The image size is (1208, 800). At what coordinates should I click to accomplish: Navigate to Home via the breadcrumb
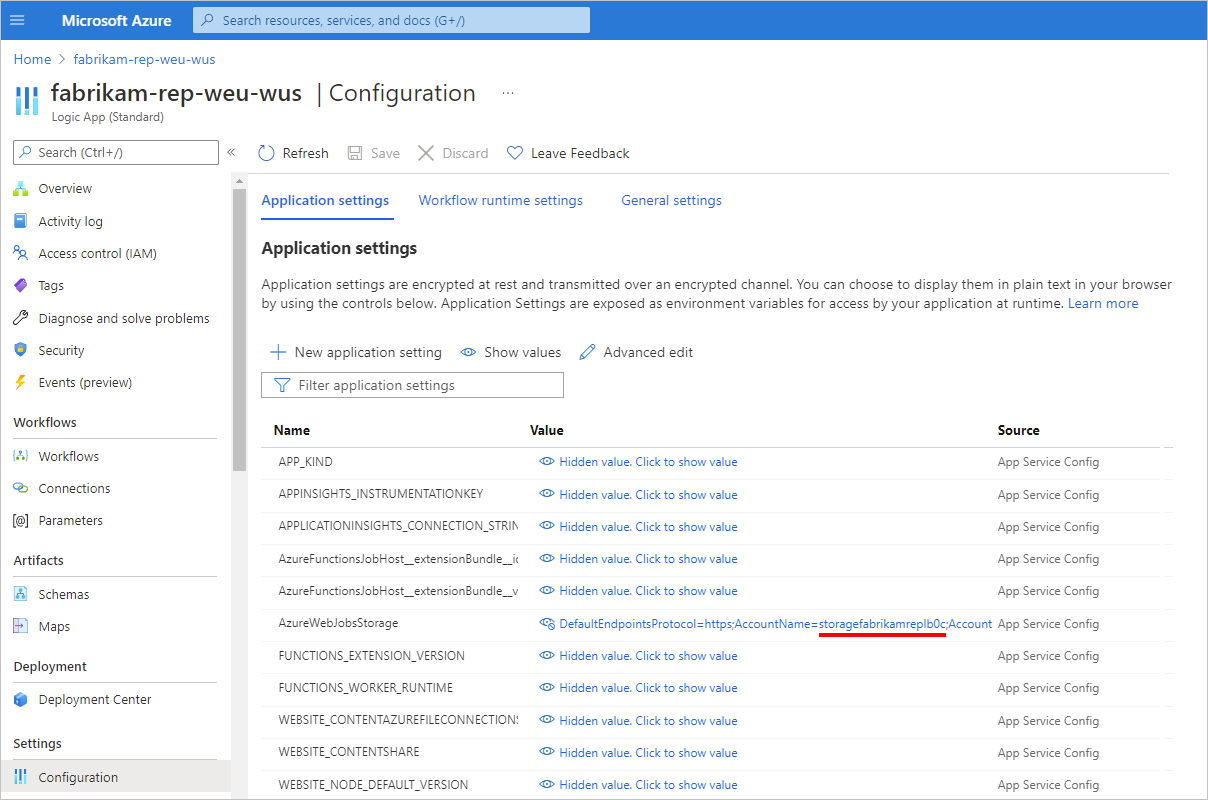tap(32, 59)
